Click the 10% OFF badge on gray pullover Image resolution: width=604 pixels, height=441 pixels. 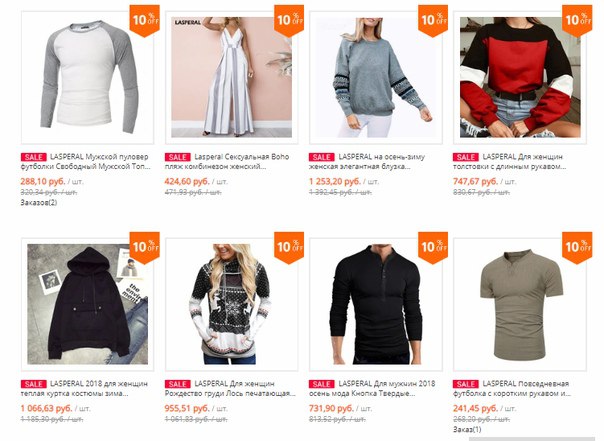click(x=144, y=20)
